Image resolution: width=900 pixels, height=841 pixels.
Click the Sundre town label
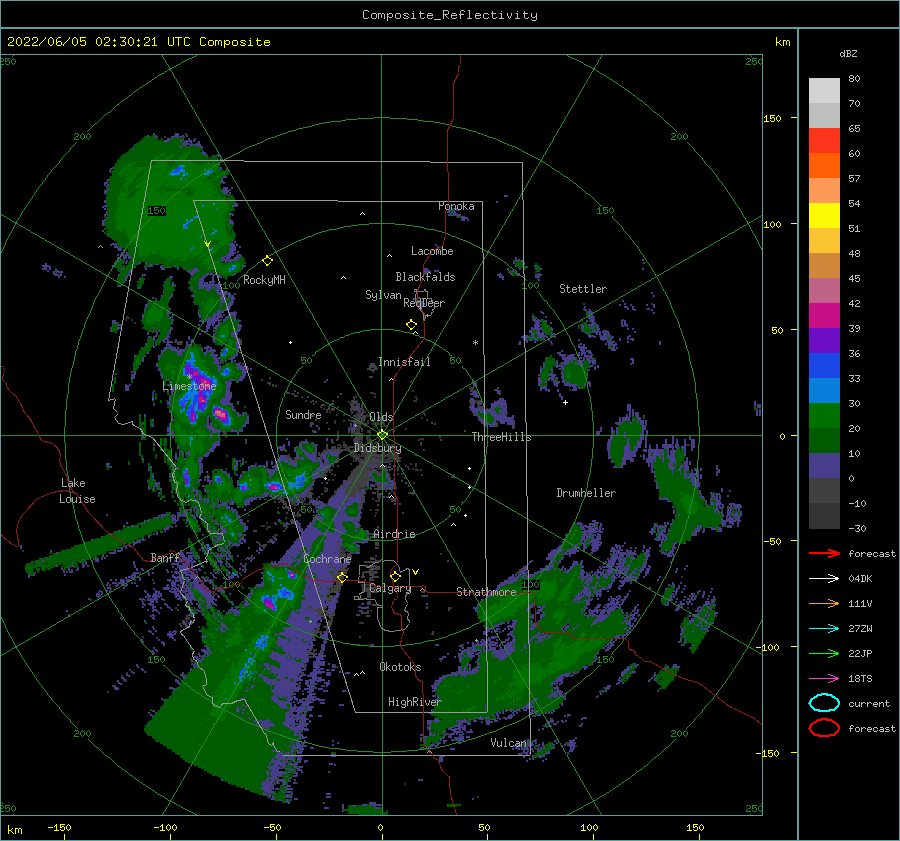[303, 414]
